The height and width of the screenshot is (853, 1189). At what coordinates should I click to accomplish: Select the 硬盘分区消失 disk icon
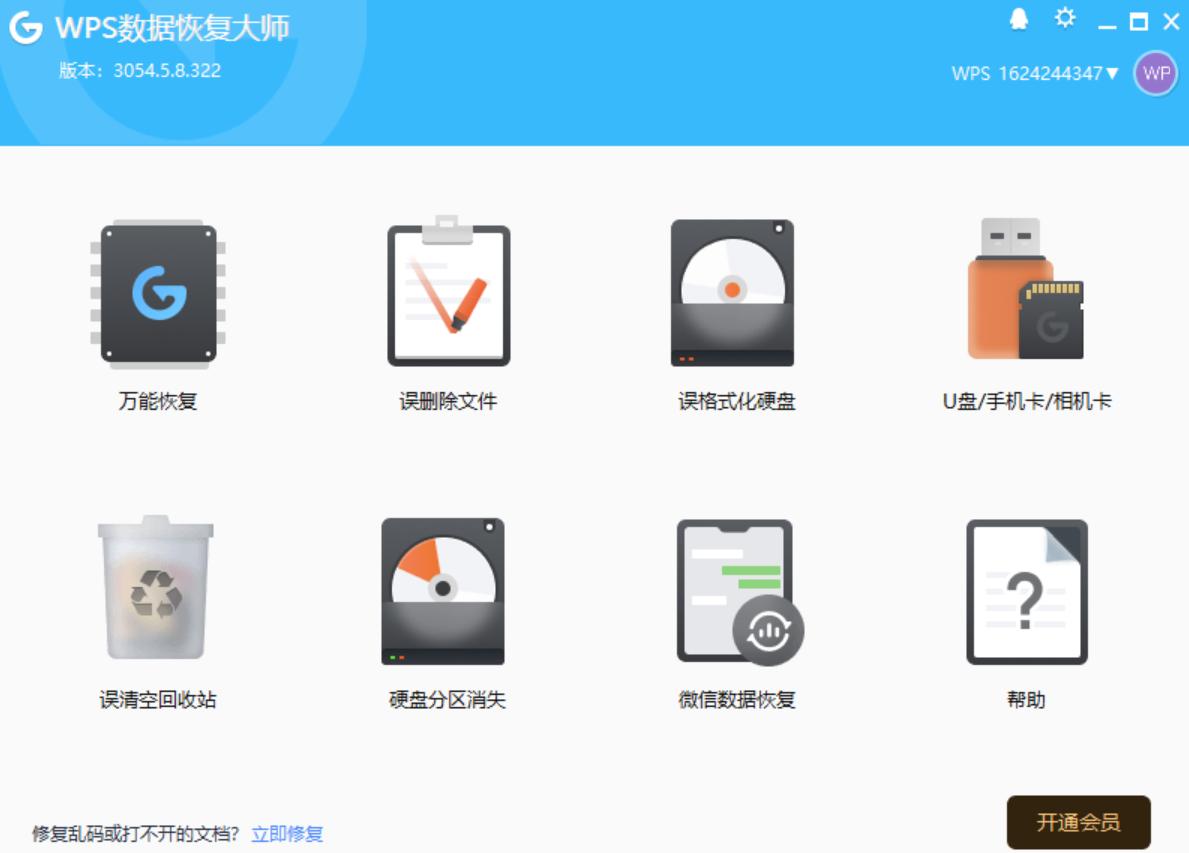click(x=443, y=591)
